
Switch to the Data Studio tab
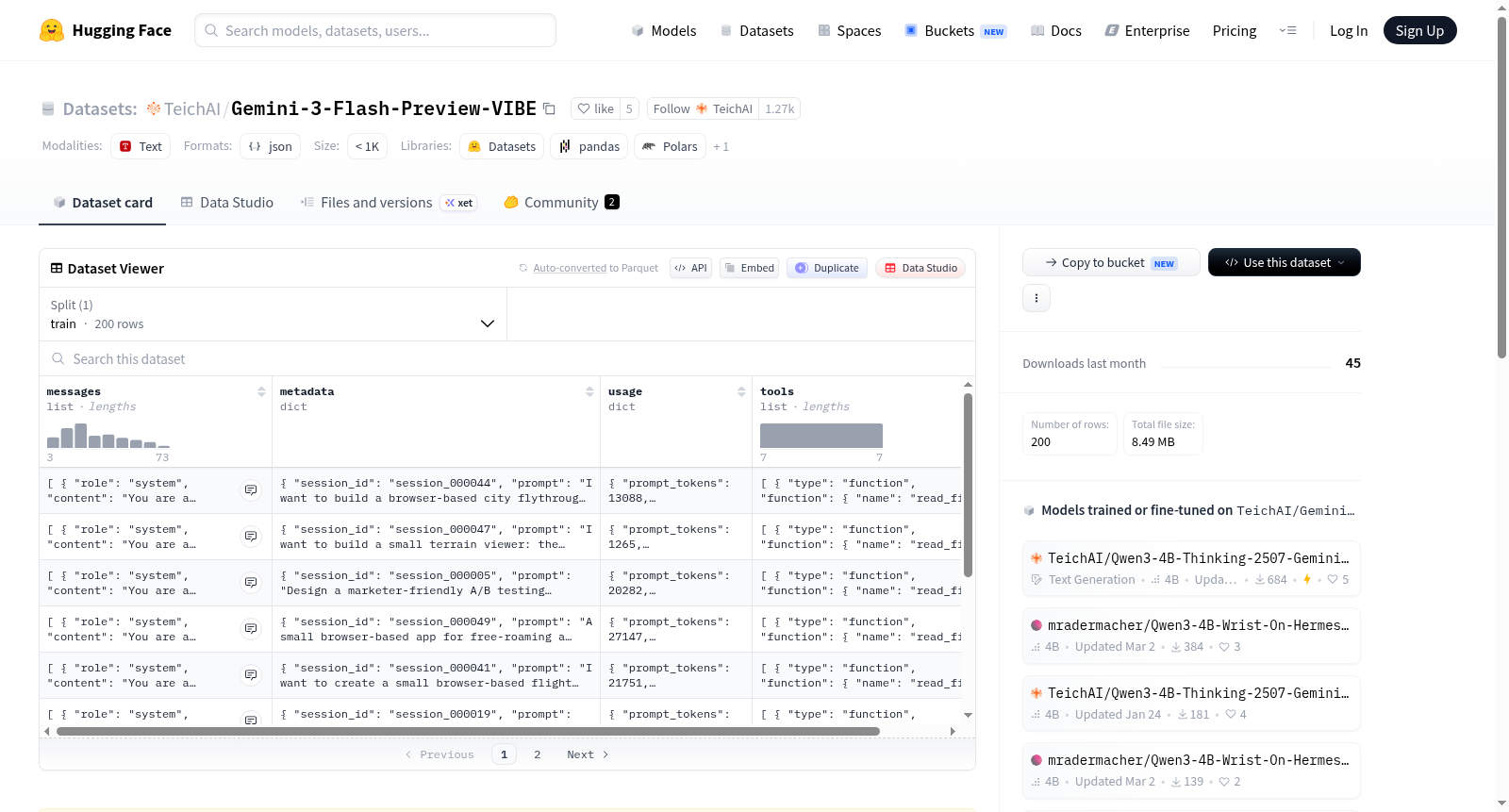click(x=227, y=202)
